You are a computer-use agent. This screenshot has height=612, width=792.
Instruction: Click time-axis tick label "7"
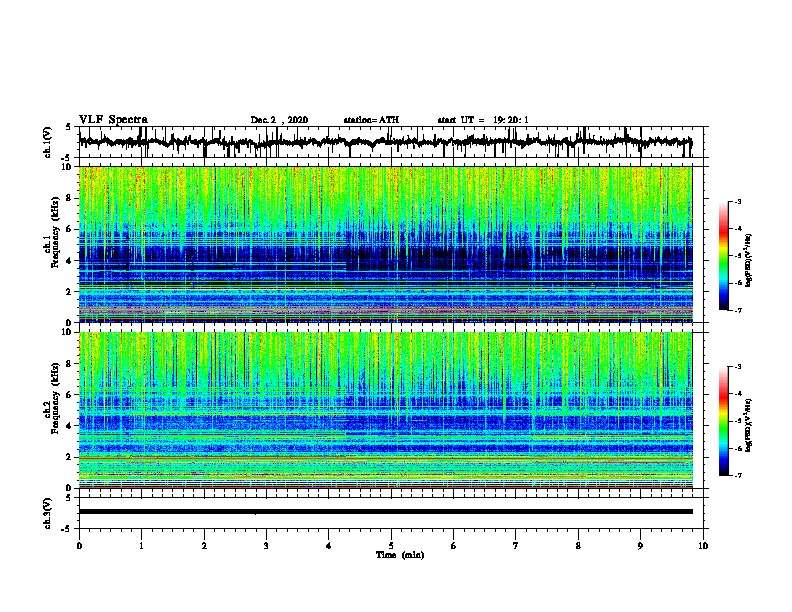[516, 546]
